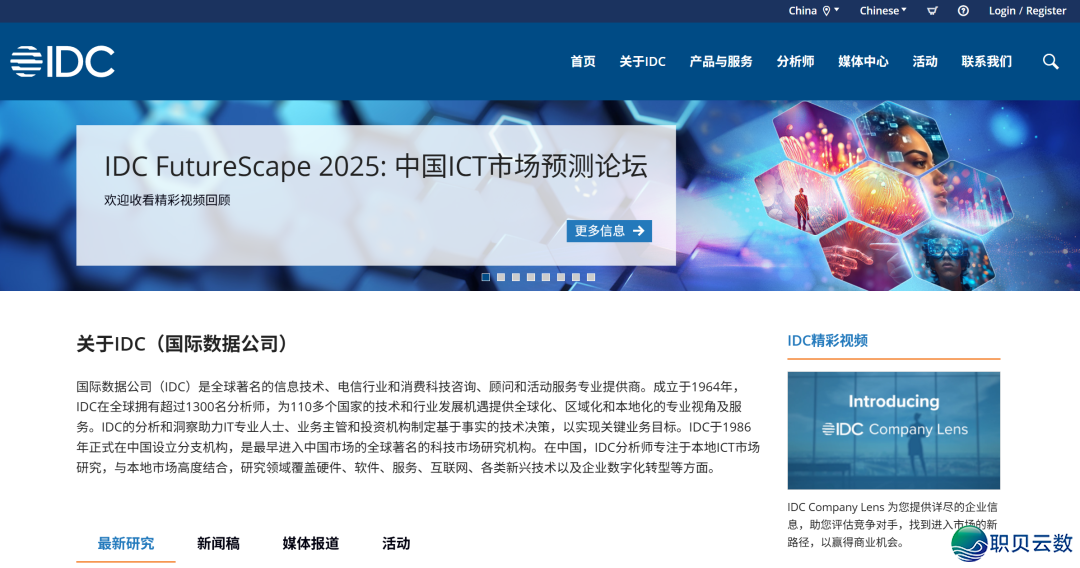
Task: Select the second carousel slide indicator
Action: [x=501, y=277]
